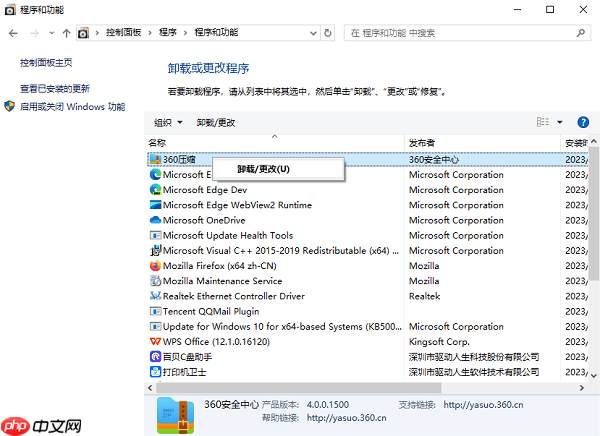The height and width of the screenshot is (436, 600).
Task: Click the control panel icon in address bar
Action: 83,33
